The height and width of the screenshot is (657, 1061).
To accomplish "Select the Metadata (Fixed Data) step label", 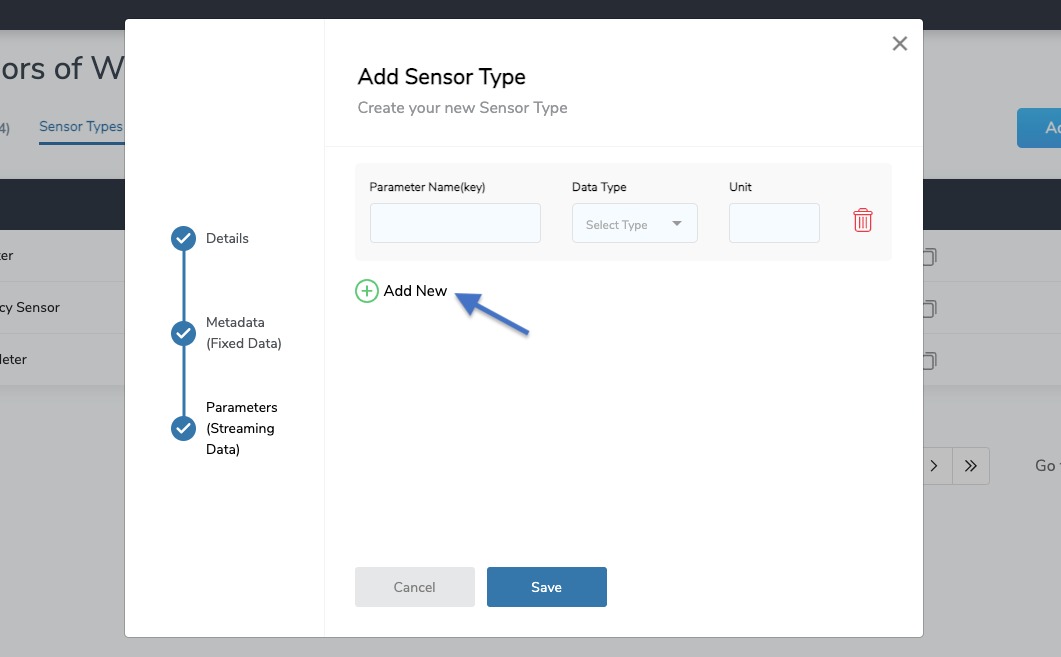I will (244, 333).
